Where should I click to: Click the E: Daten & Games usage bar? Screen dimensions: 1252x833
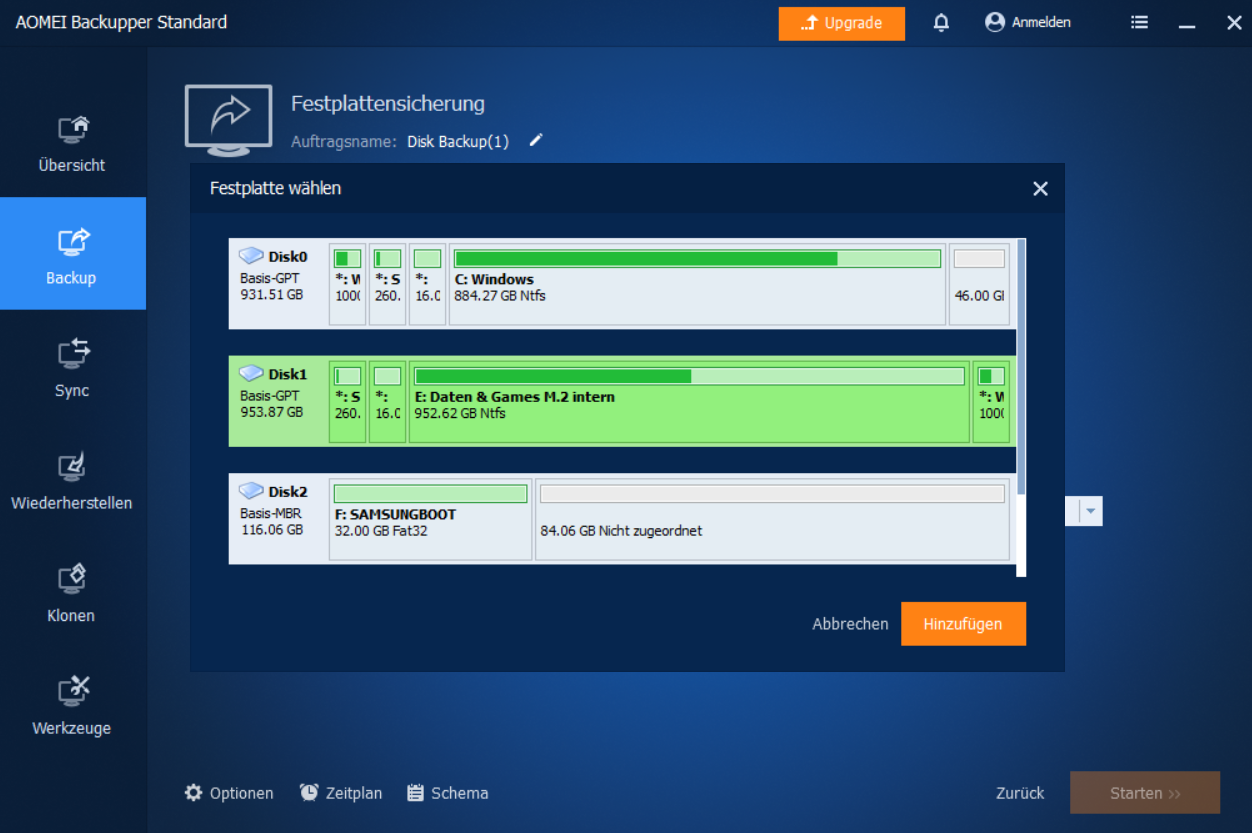pos(690,376)
